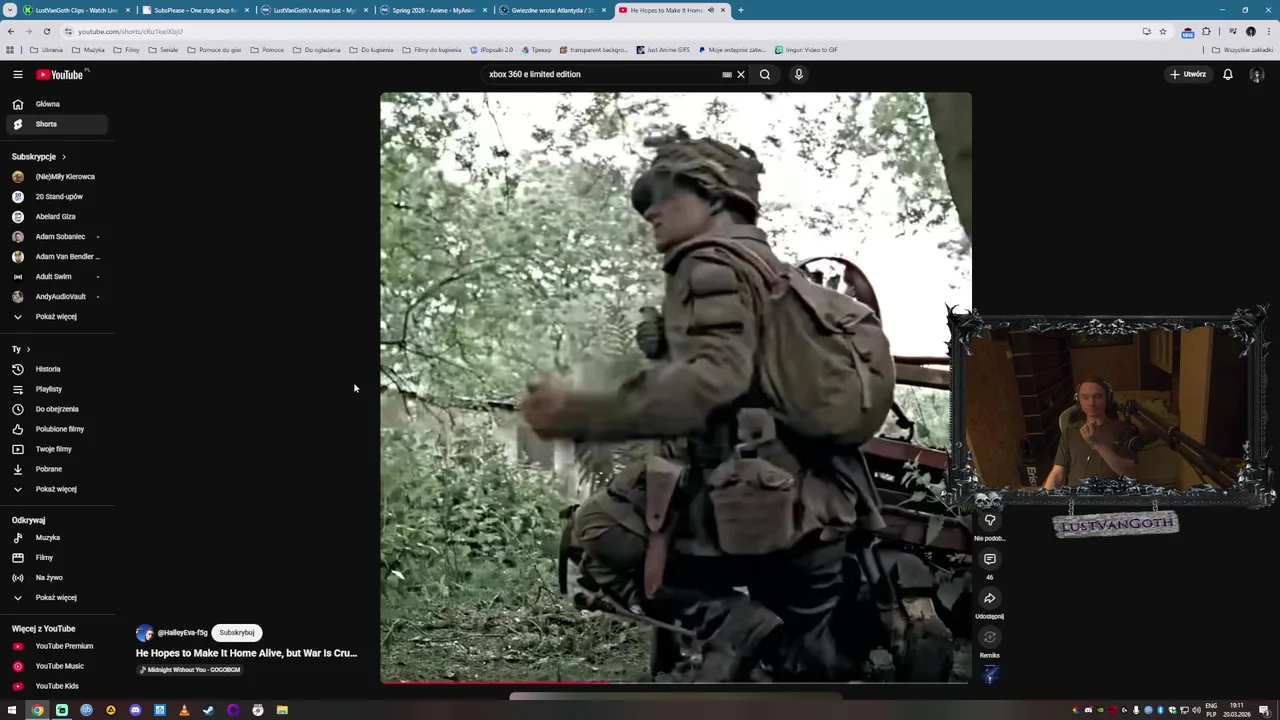
Task: Open VLC from the taskbar
Action: [x=184, y=710]
